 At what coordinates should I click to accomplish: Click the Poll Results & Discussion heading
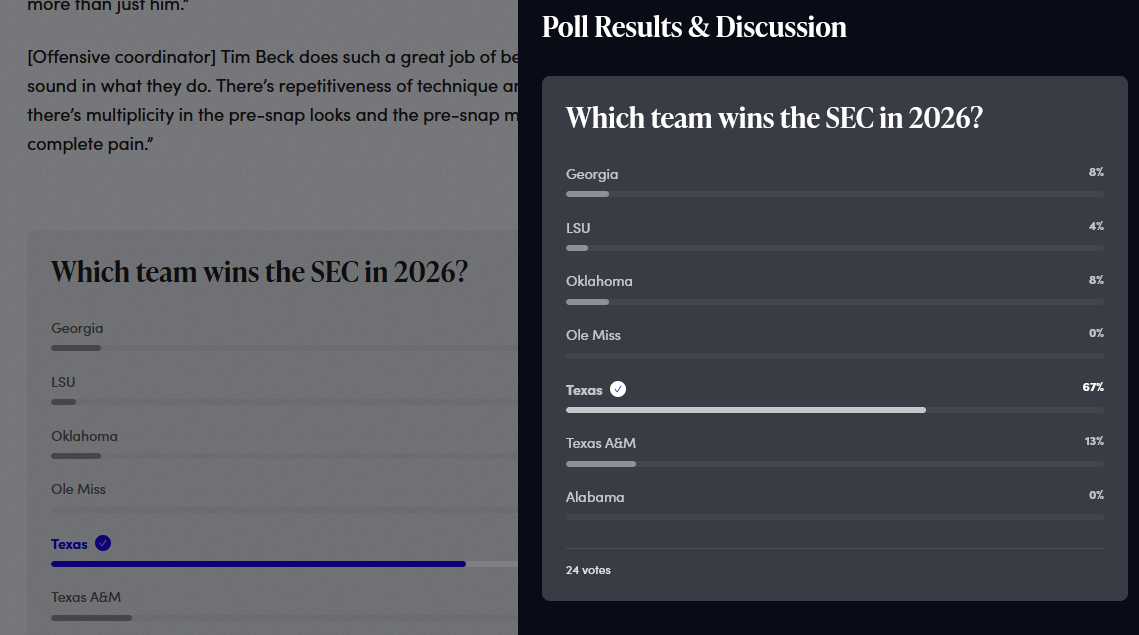point(694,28)
